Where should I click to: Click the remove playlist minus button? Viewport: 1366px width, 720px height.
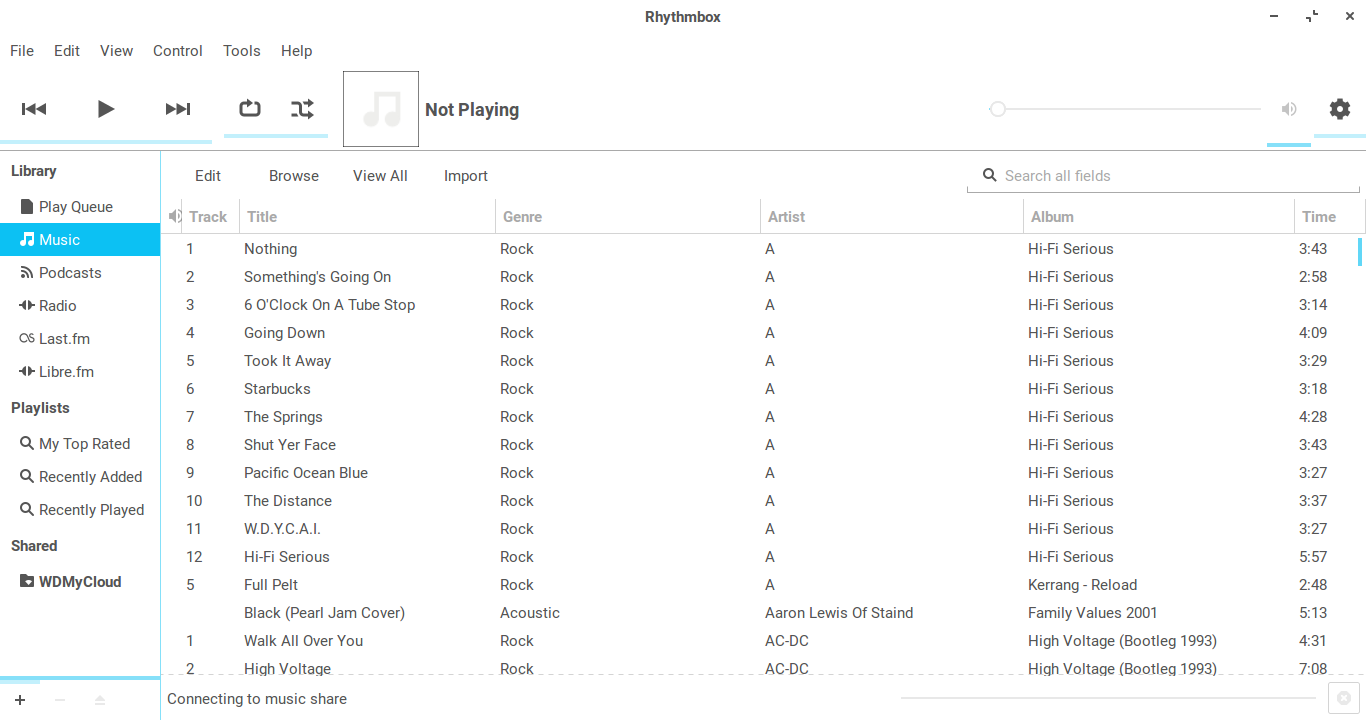point(60,700)
